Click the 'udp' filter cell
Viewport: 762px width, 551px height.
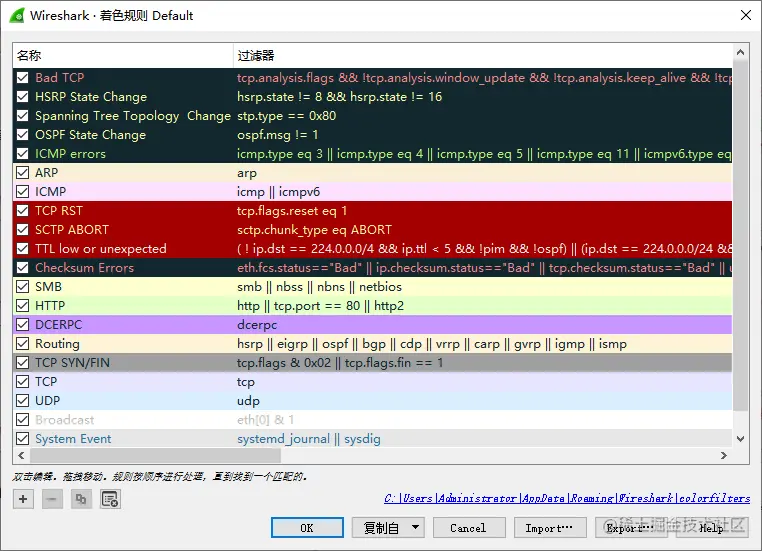coord(248,401)
